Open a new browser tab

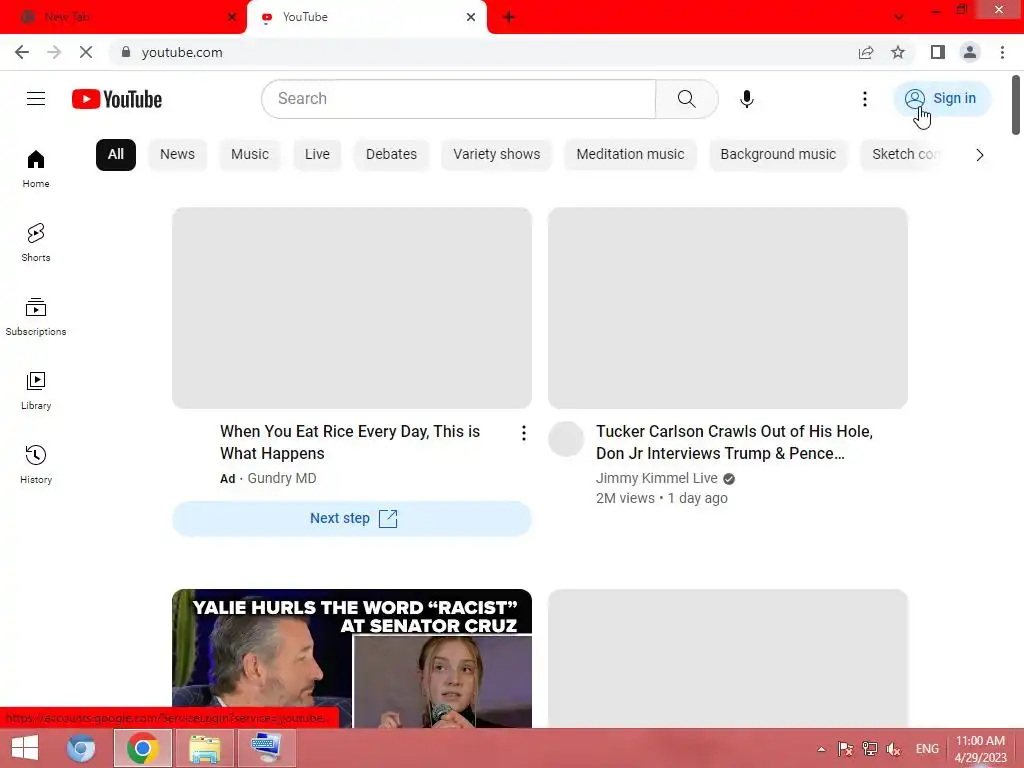pyautogui.click(x=509, y=17)
